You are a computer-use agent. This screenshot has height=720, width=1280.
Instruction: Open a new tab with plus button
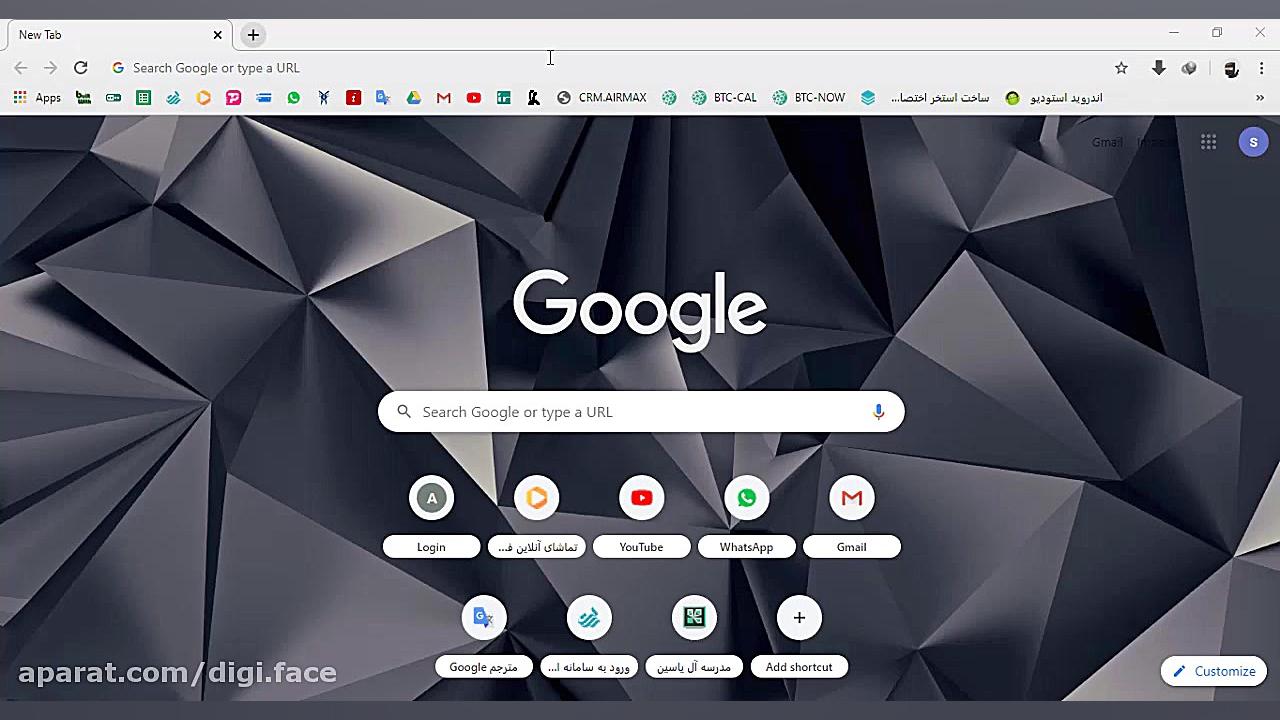point(253,35)
